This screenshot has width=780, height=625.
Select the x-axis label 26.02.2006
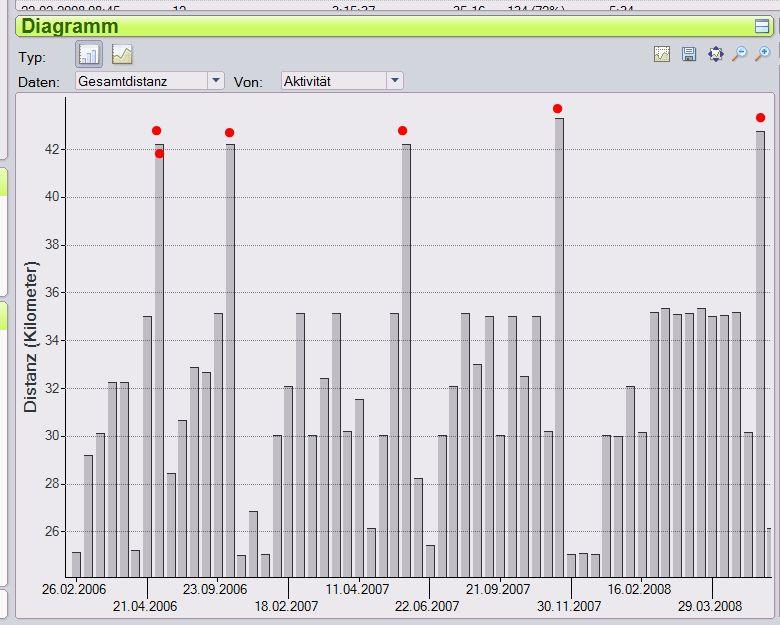point(74,590)
